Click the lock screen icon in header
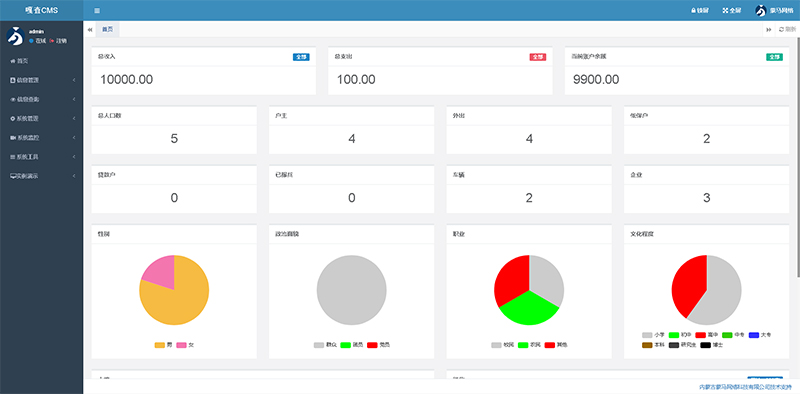The width and height of the screenshot is (800, 394). point(693,11)
